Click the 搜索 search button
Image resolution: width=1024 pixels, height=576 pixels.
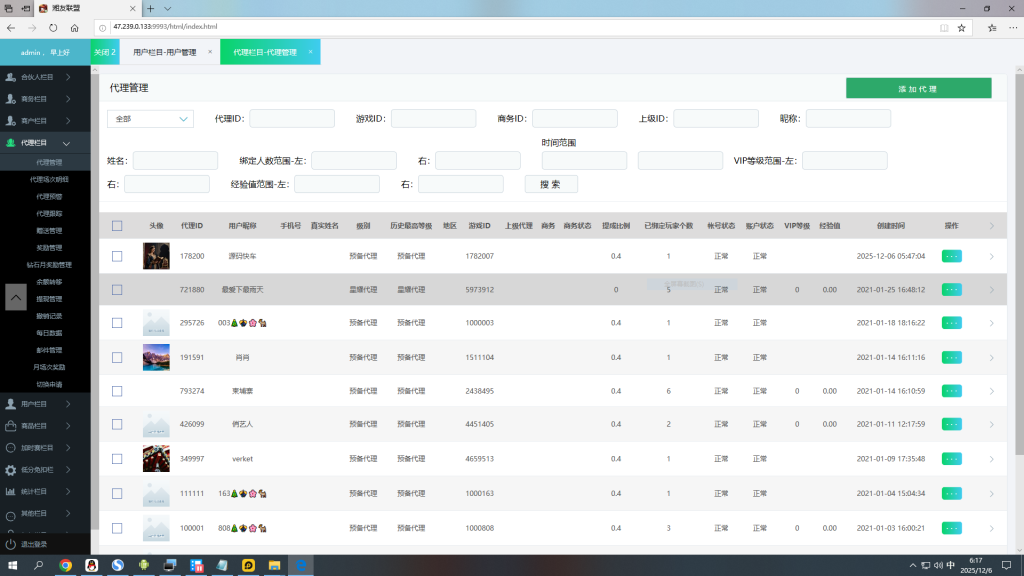550,184
